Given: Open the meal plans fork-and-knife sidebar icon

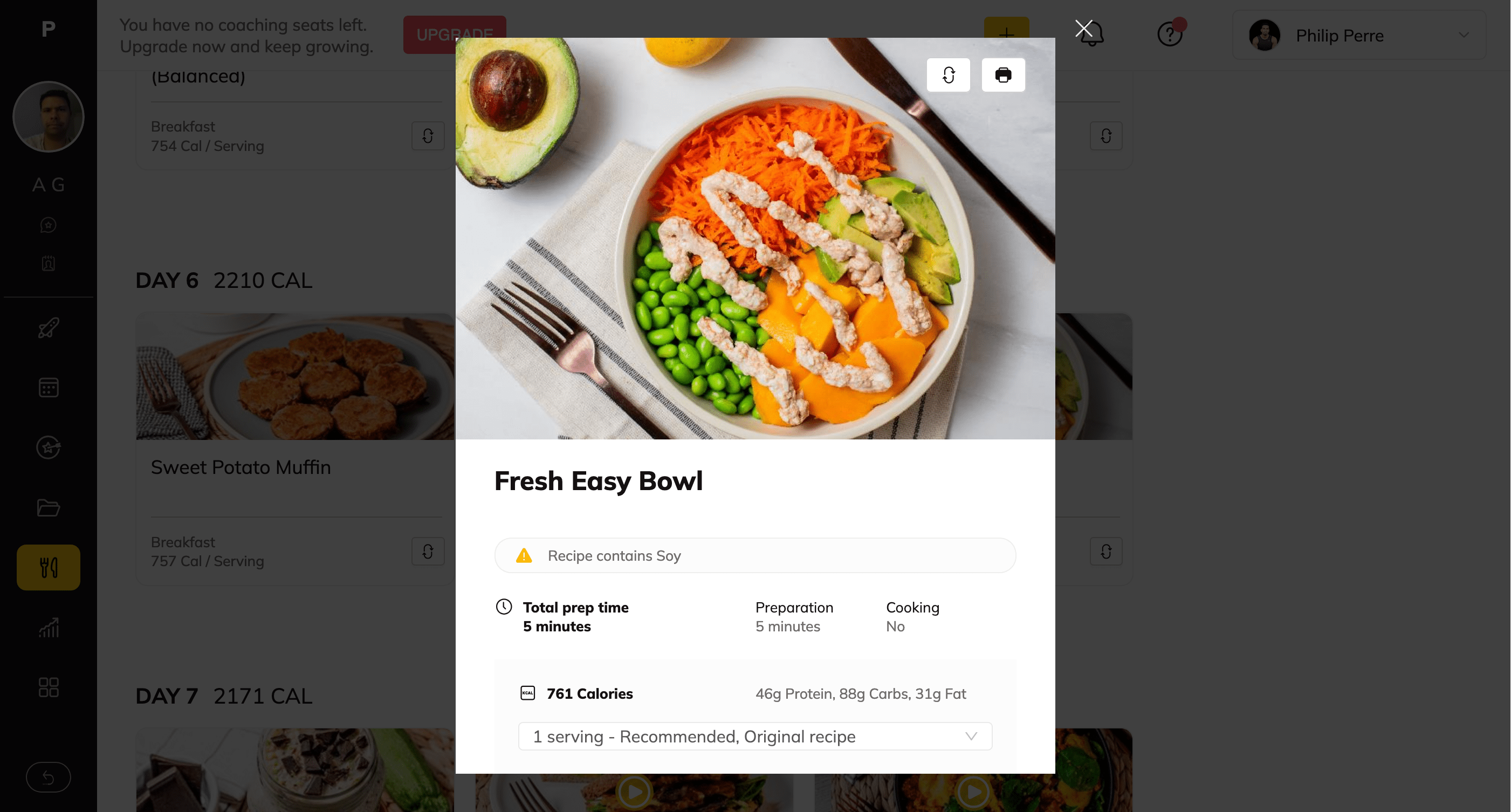Looking at the screenshot, I should pos(49,567).
